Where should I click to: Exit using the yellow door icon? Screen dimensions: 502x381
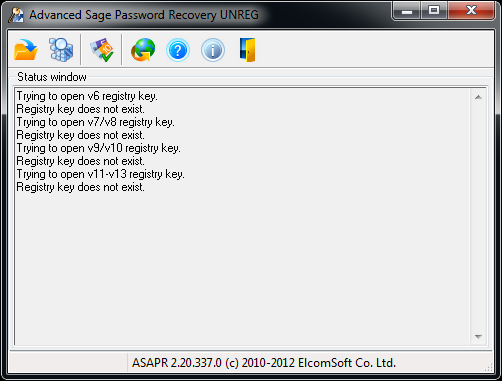coord(248,50)
